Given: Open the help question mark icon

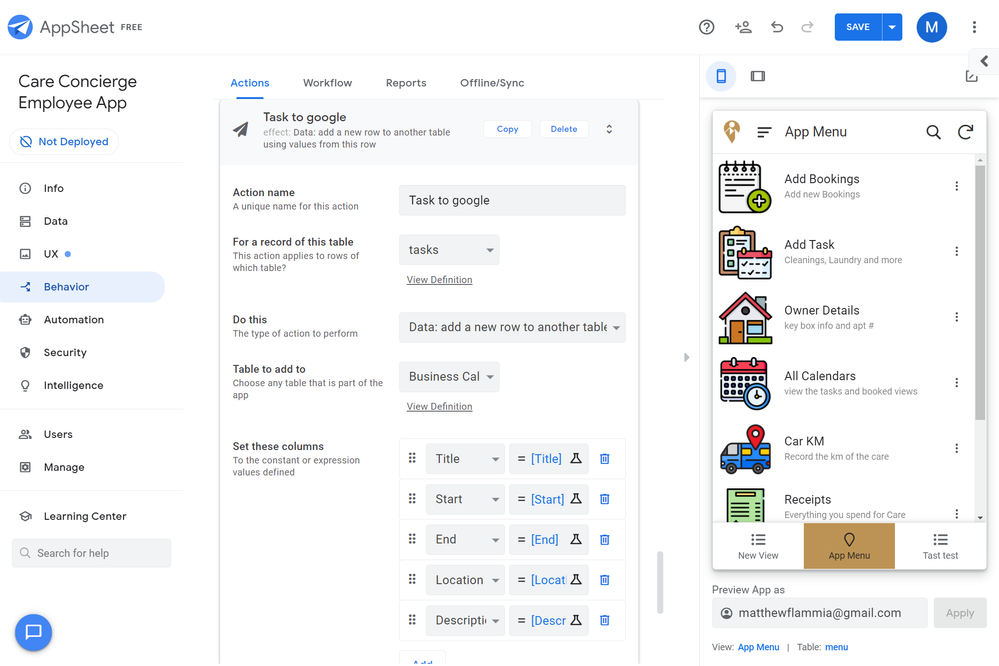Looking at the screenshot, I should 707,27.
